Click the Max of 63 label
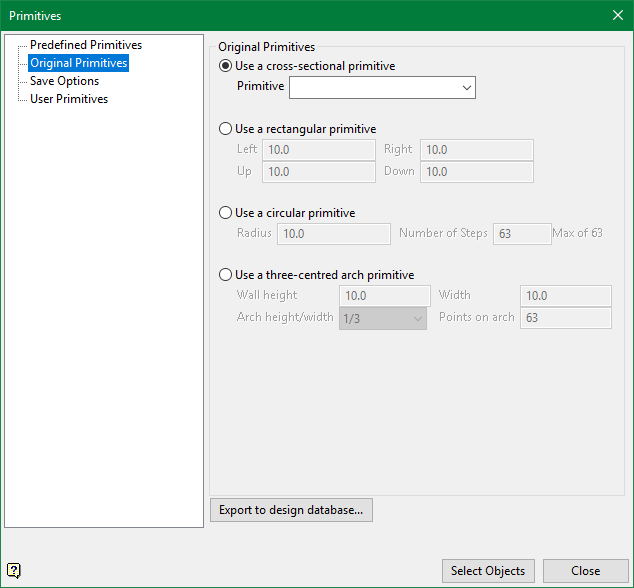This screenshot has width=634, height=588. (577, 233)
